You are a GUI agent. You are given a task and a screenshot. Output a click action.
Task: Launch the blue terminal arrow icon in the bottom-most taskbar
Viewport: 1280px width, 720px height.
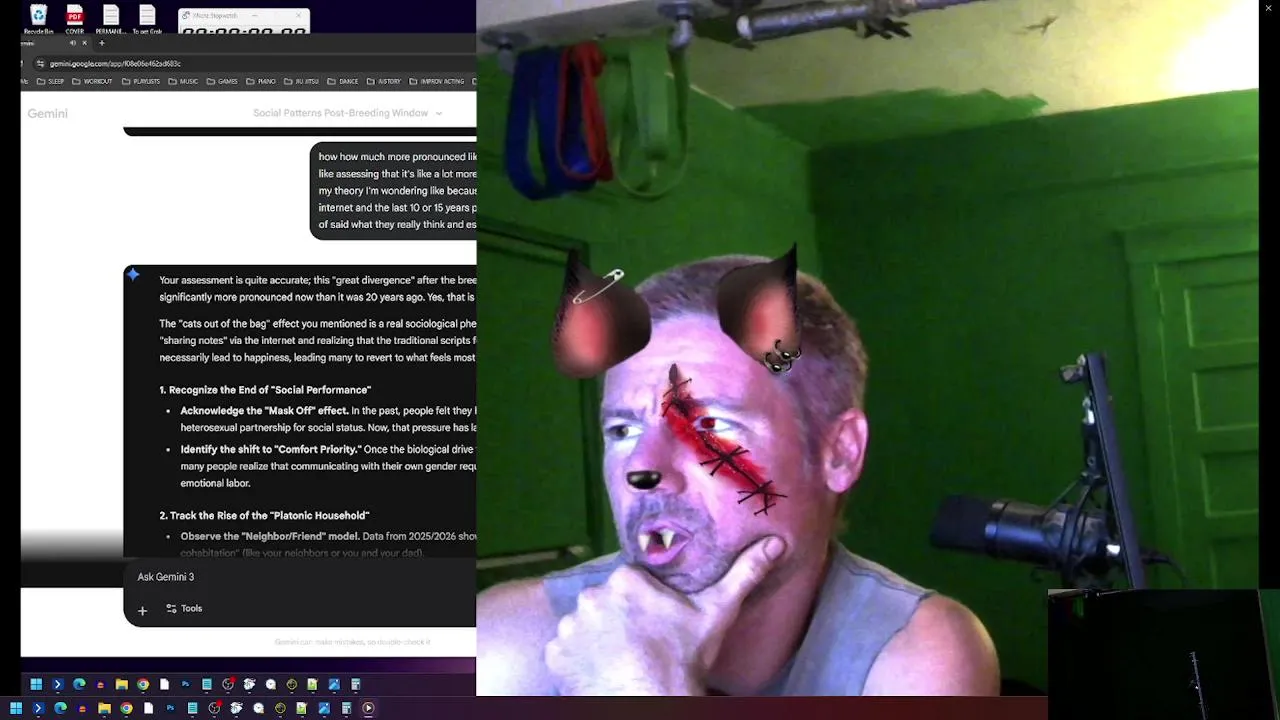pyautogui.click(x=38, y=708)
